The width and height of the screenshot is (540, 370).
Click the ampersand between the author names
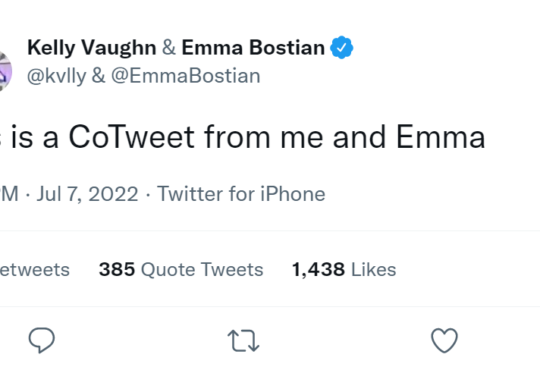[x=169, y=48]
